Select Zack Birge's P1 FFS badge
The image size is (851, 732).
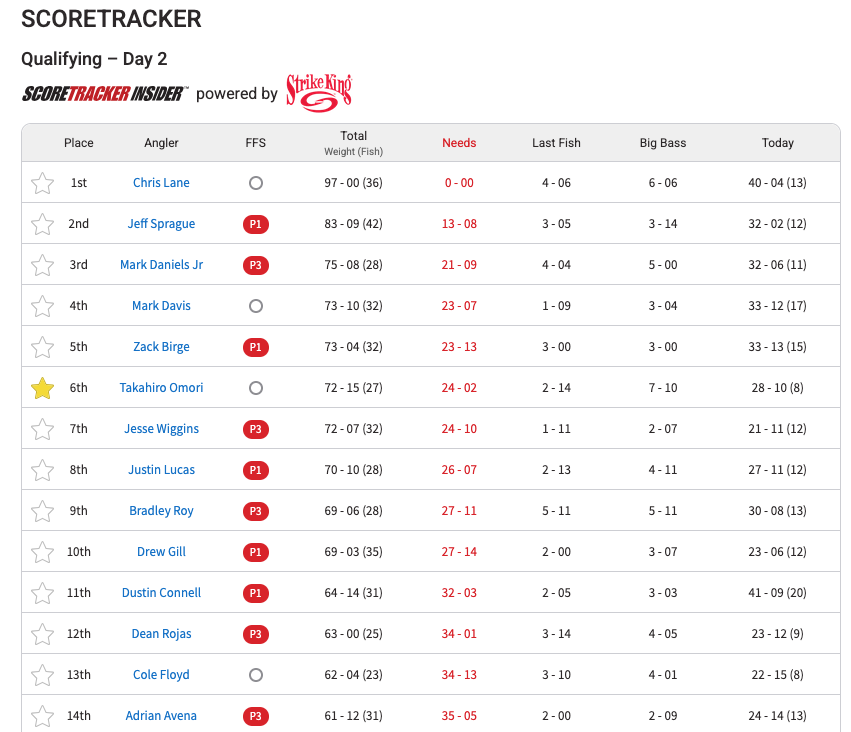pyautogui.click(x=256, y=347)
